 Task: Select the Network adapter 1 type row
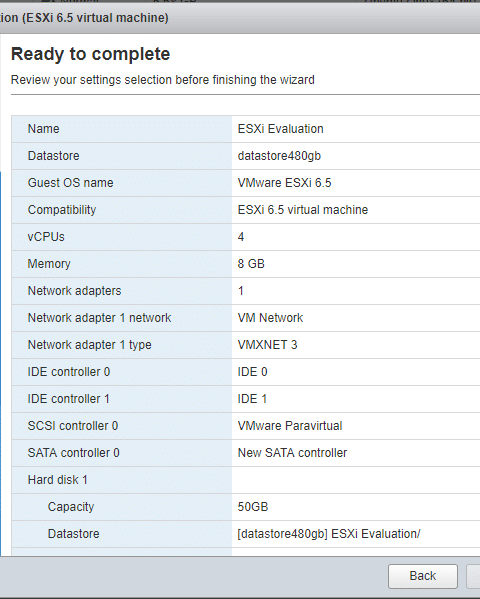pyautogui.click(x=246, y=345)
